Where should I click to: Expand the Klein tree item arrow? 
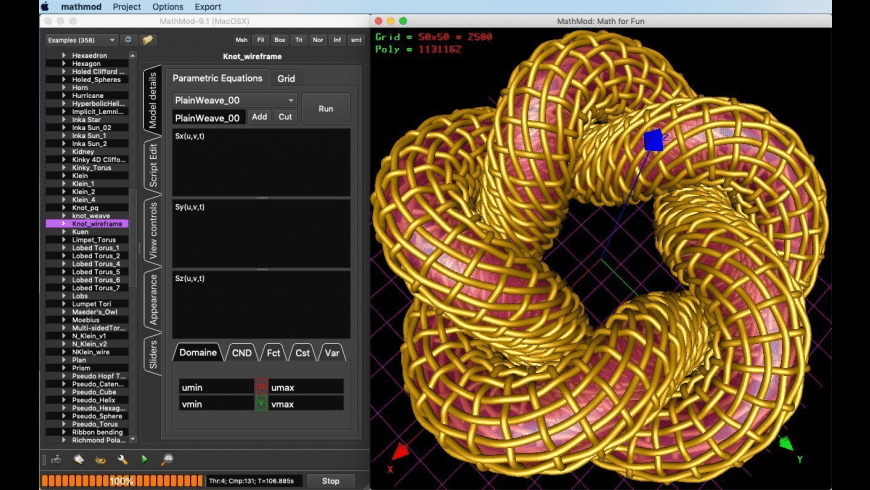(x=64, y=175)
